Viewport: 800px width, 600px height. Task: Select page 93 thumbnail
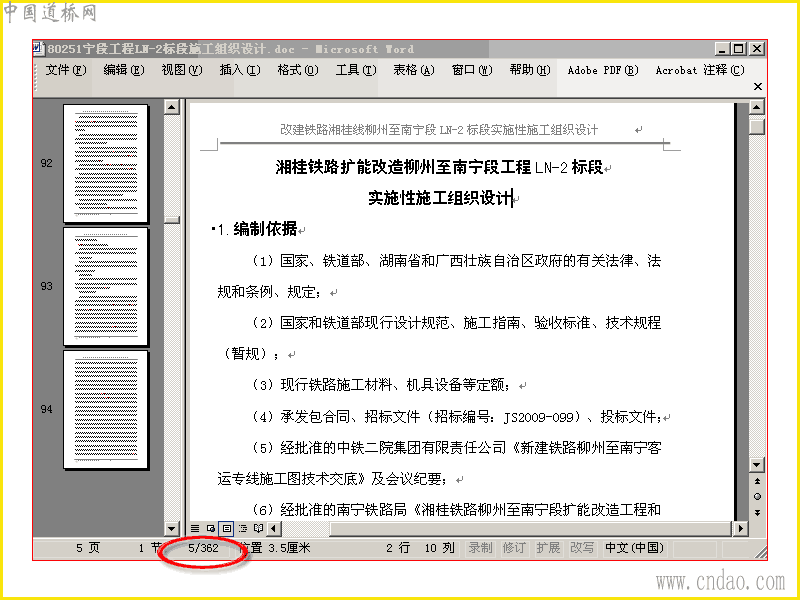pos(106,286)
